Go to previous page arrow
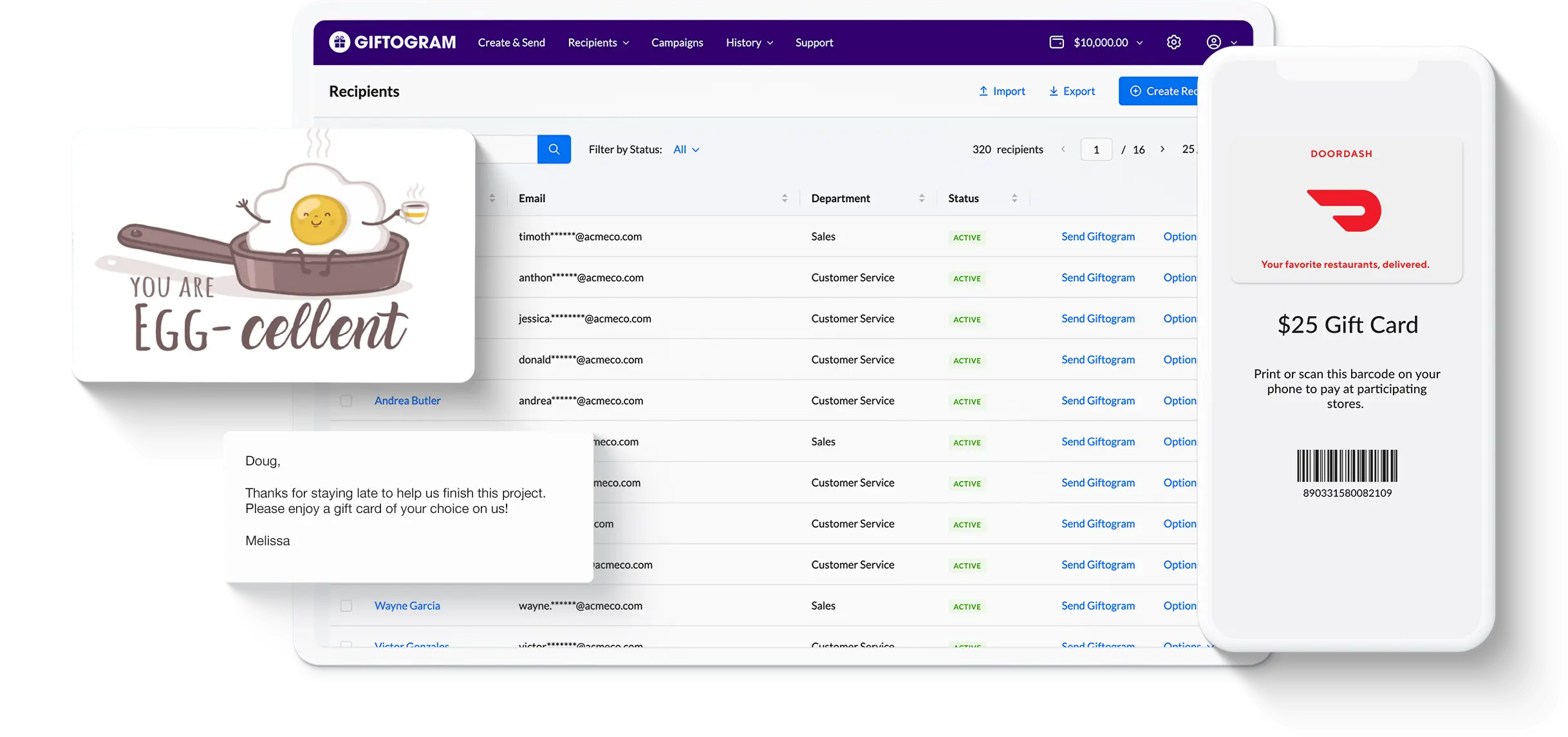1568x737 pixels. [x=1063, y=149]
